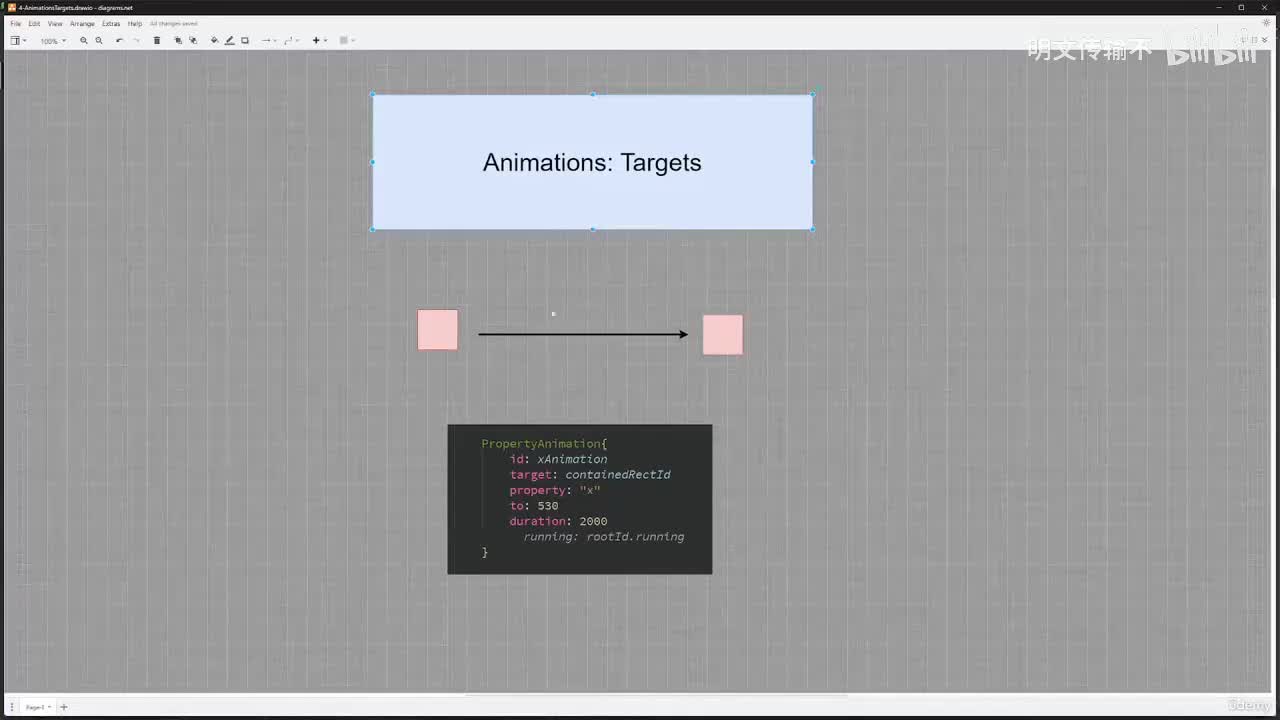Open the line color pencil tool
1280x720 pixels.
tap(229, 40)
